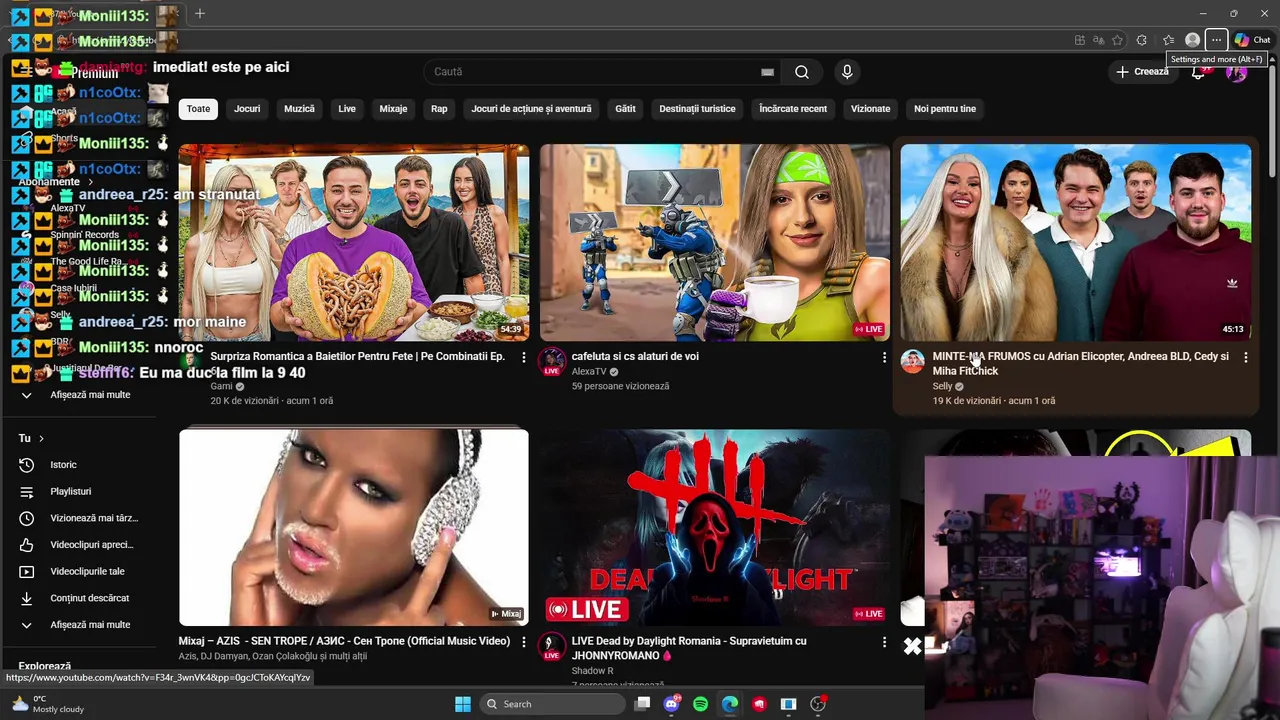The width and height of the screenshot is (1280, 720).
Task: Open Copilot Chat in Edge
Action: (x=1252, y=40)
